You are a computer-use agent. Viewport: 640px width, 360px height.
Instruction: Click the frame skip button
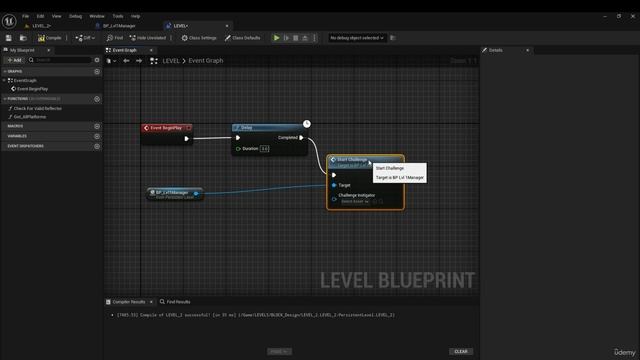(286, 38)
